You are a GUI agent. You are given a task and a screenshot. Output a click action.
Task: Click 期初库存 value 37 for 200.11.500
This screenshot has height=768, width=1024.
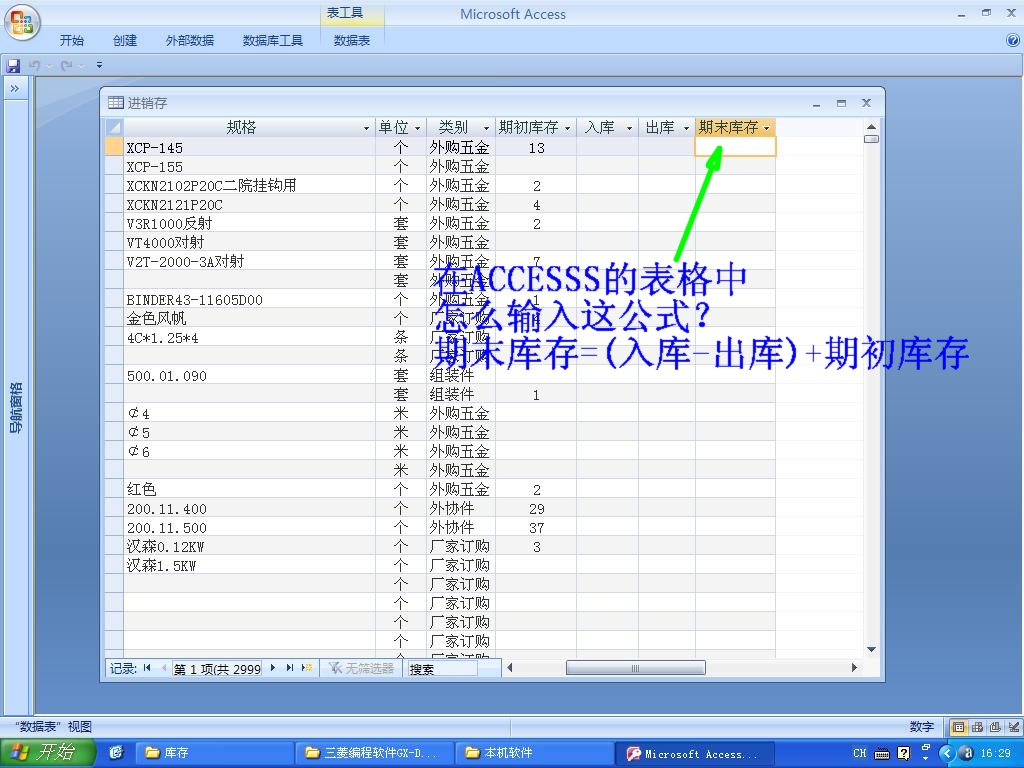click(536, 528)
